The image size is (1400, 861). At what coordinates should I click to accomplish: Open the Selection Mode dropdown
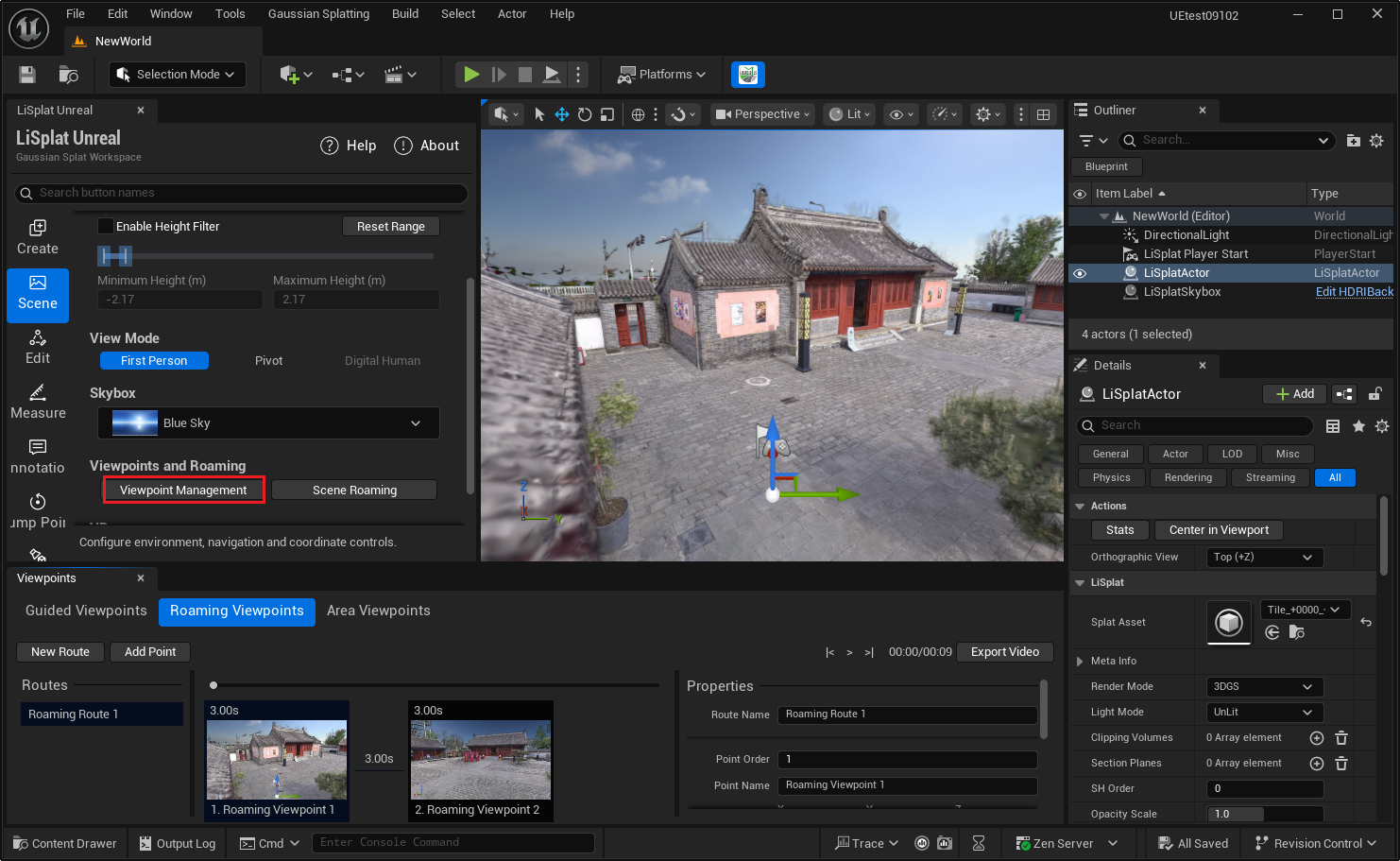(178, 75)
